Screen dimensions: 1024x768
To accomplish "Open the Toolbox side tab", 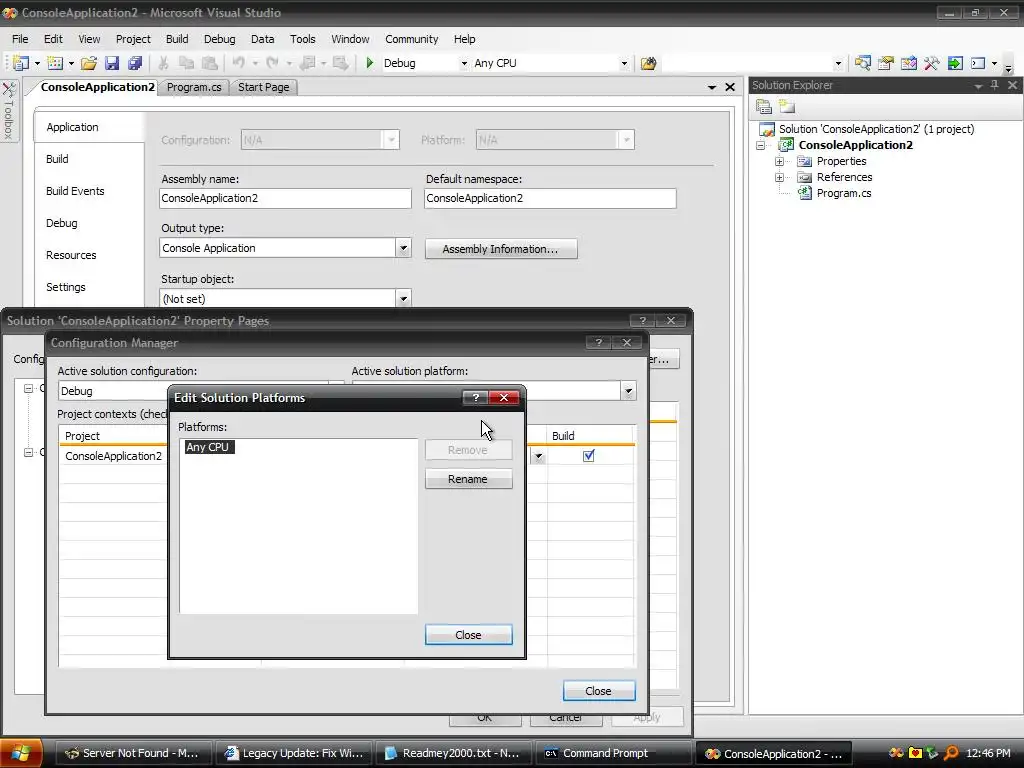I will (8, 110).
